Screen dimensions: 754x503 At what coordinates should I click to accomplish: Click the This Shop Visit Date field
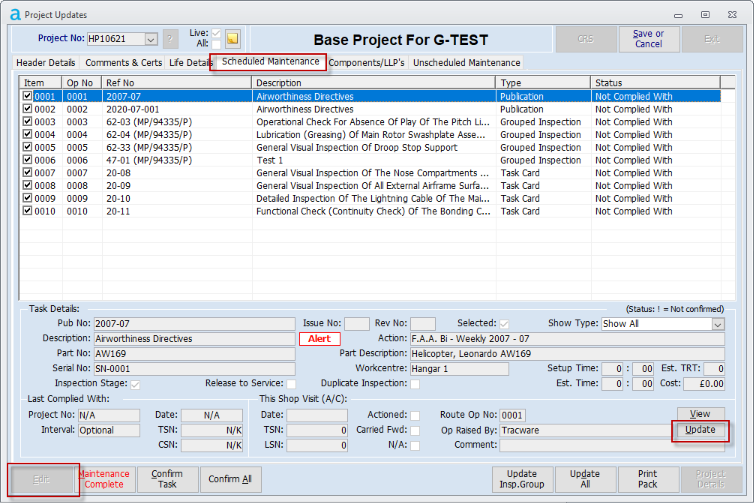(317, 415)
